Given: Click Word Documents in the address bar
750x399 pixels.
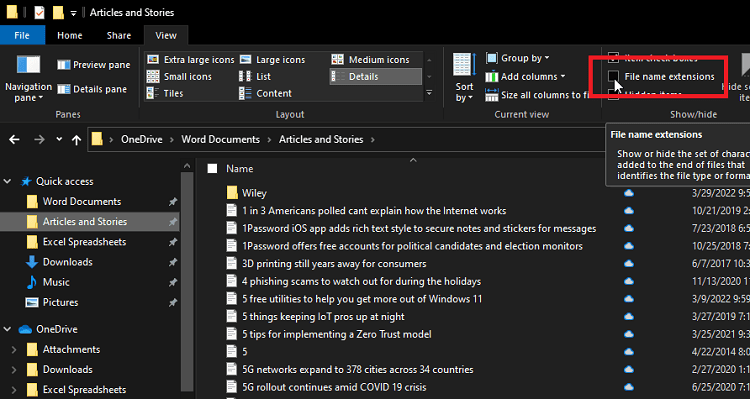Looking at the screenshot, I should tap(221, 139).
